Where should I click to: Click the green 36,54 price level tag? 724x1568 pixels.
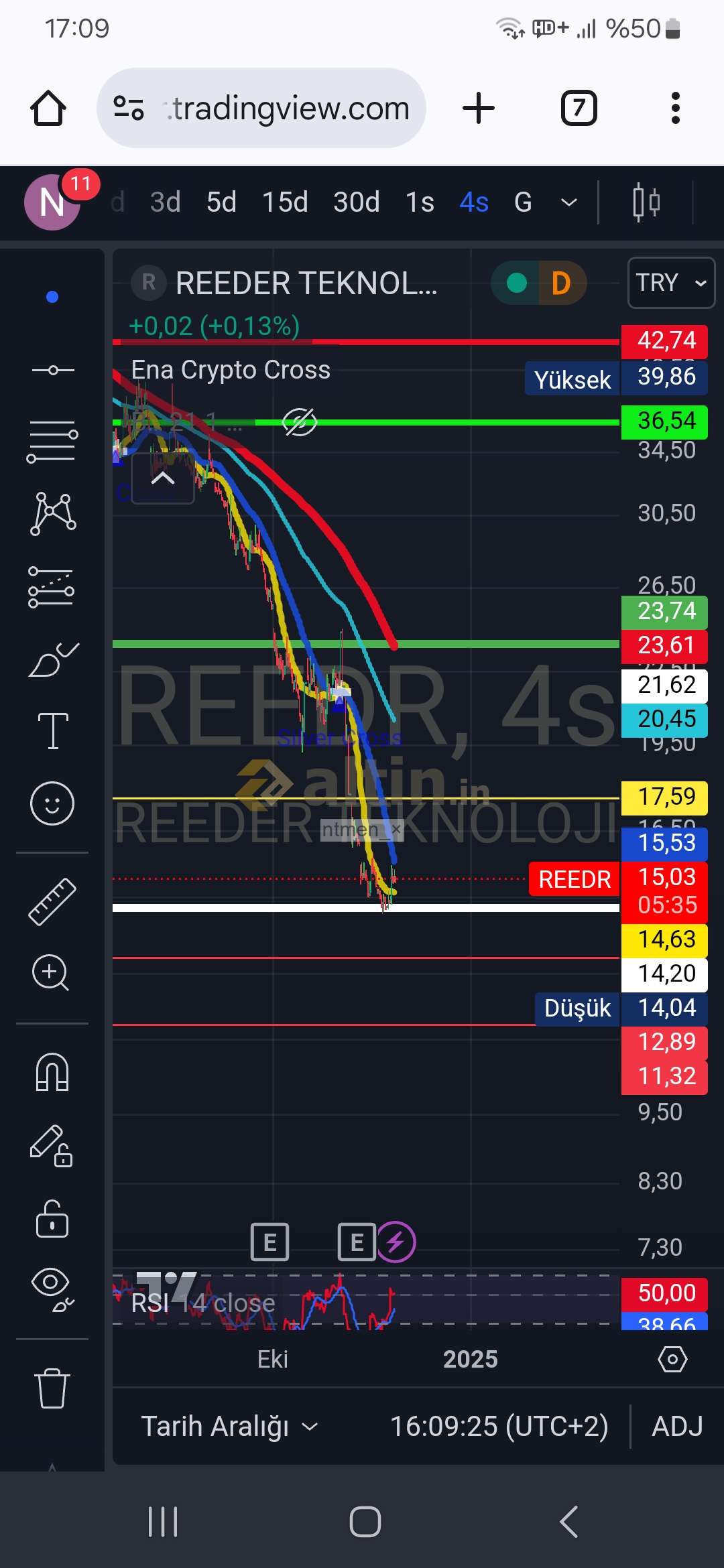(664, 421)
